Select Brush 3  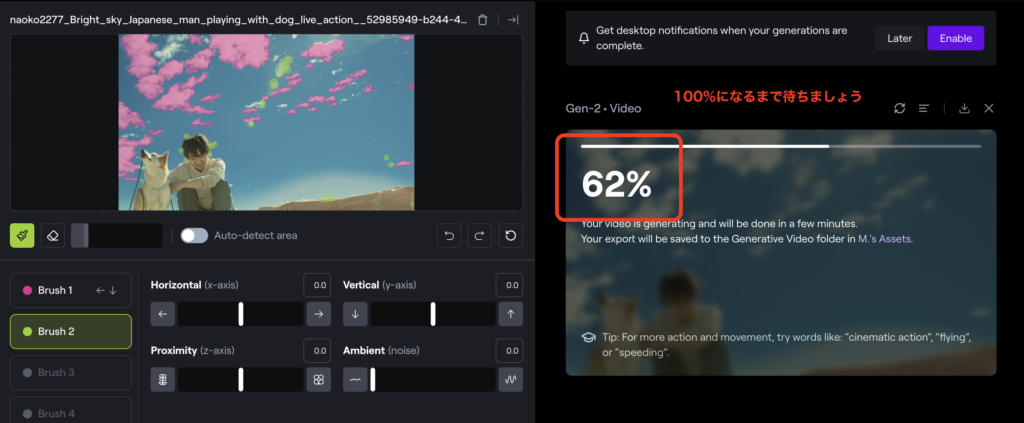(x=70, y=372)
